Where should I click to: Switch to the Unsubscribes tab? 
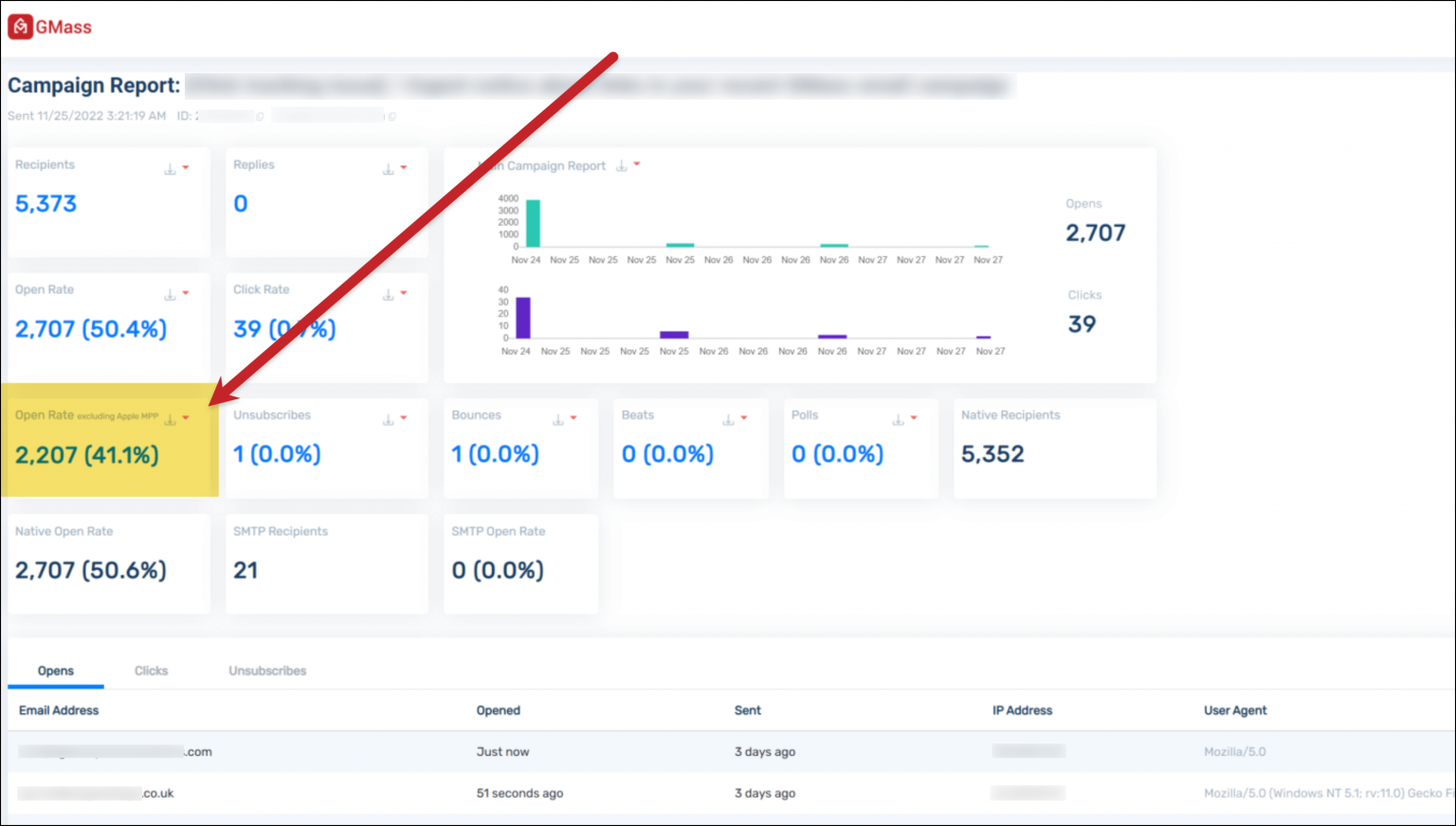pos(267,670)
